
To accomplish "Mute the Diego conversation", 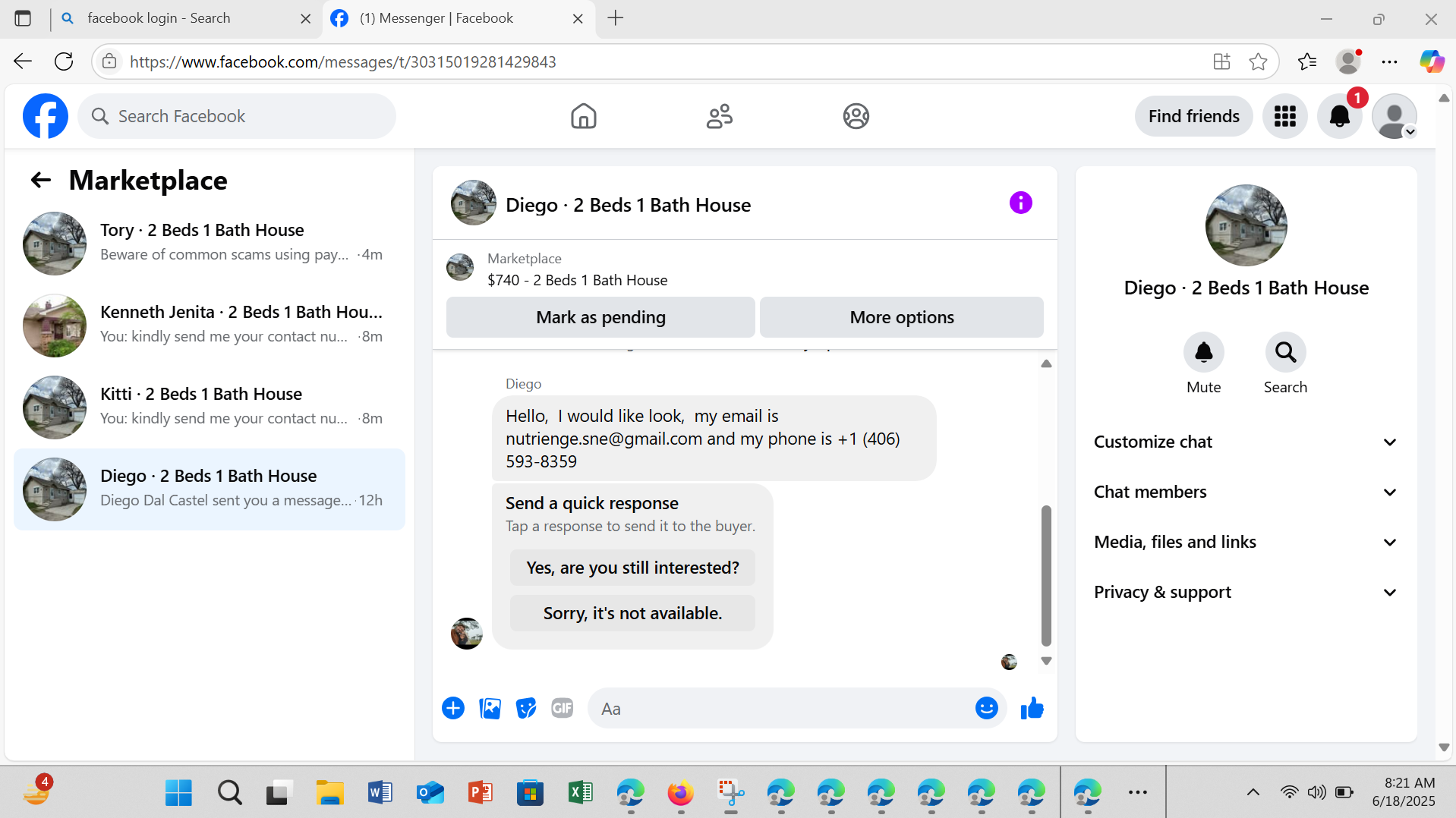I will pos(1203,353).
